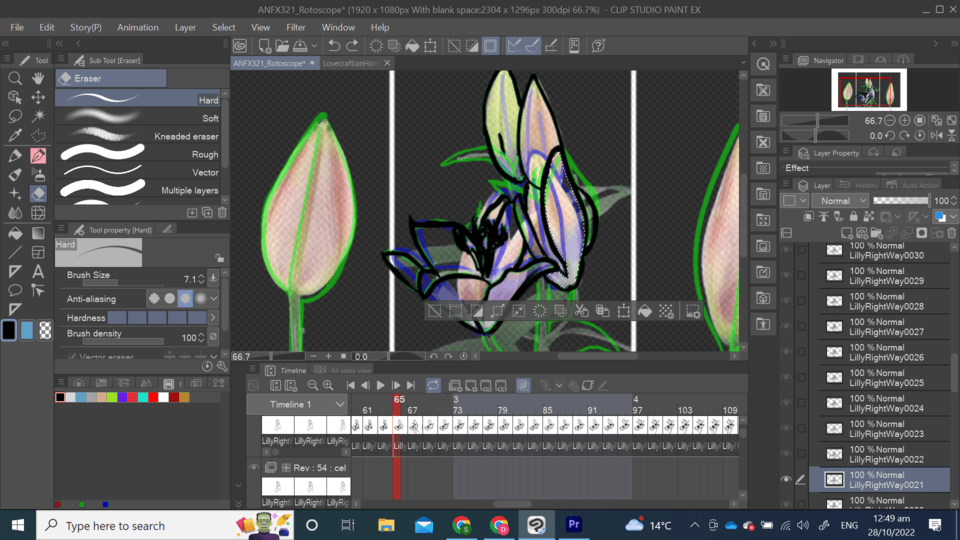960x540 pixels.
Task: Hide layer LillyRightWay0021 eye icon
Action: pos(787,479)
